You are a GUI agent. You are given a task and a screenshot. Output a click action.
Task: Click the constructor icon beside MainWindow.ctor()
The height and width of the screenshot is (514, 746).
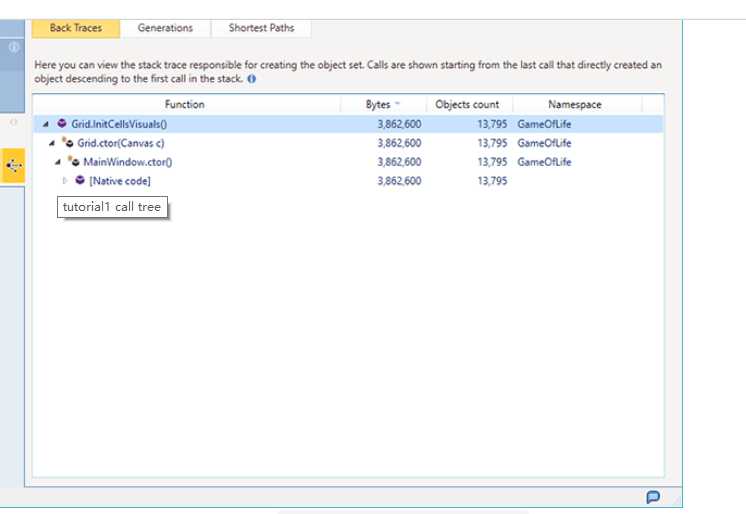[x=74, y=161]
